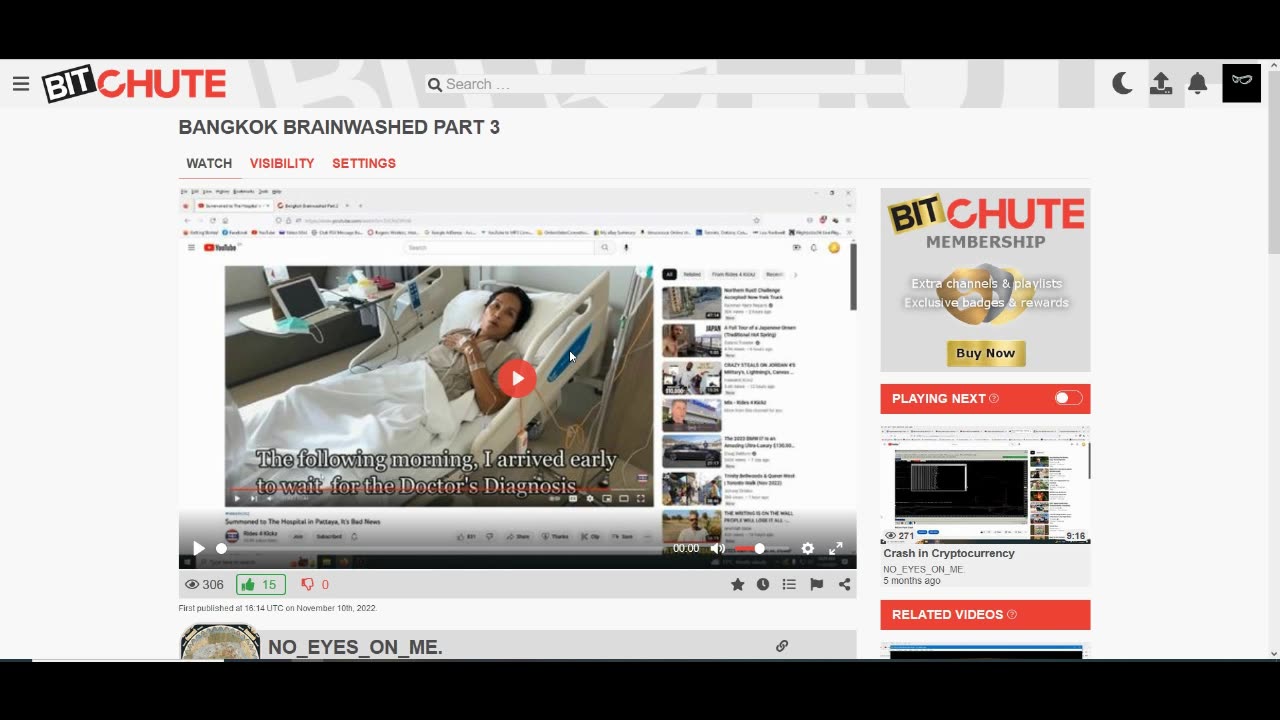Click the Playing Next help question icon
This screenshot has height=720, width=1280.
994,399
